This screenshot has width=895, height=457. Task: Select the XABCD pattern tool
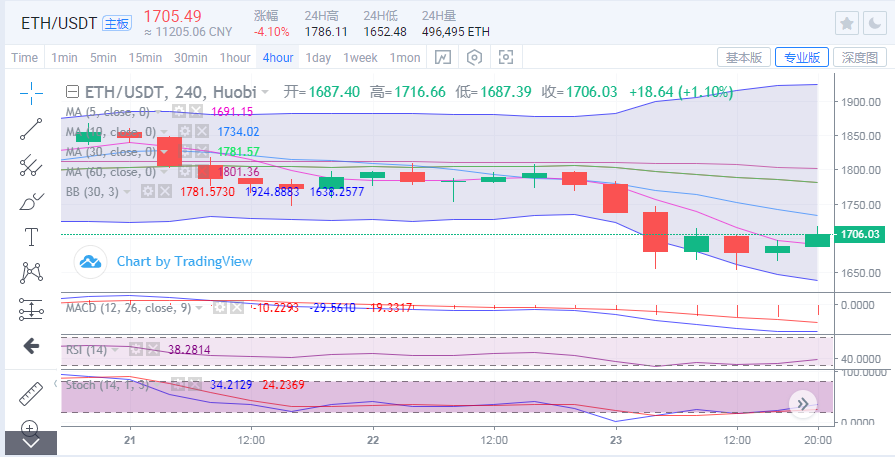[31, 273]
